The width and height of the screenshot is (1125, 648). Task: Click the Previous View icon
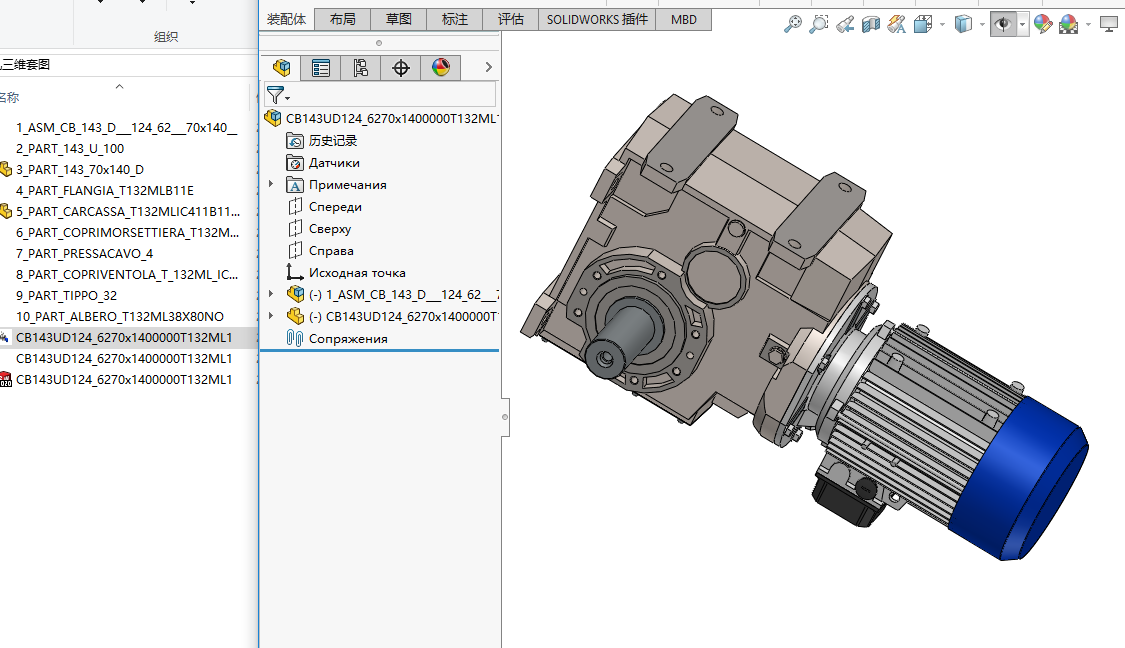pyautogui.click(x=845, y=24)
